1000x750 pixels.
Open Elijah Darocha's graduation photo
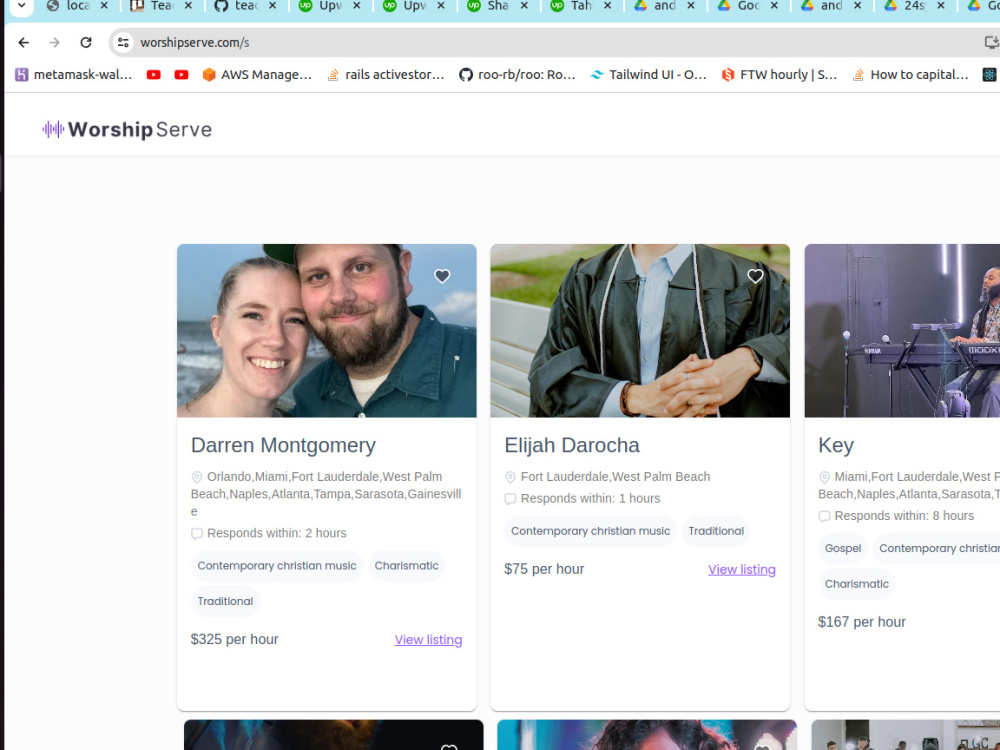[640, 330]
